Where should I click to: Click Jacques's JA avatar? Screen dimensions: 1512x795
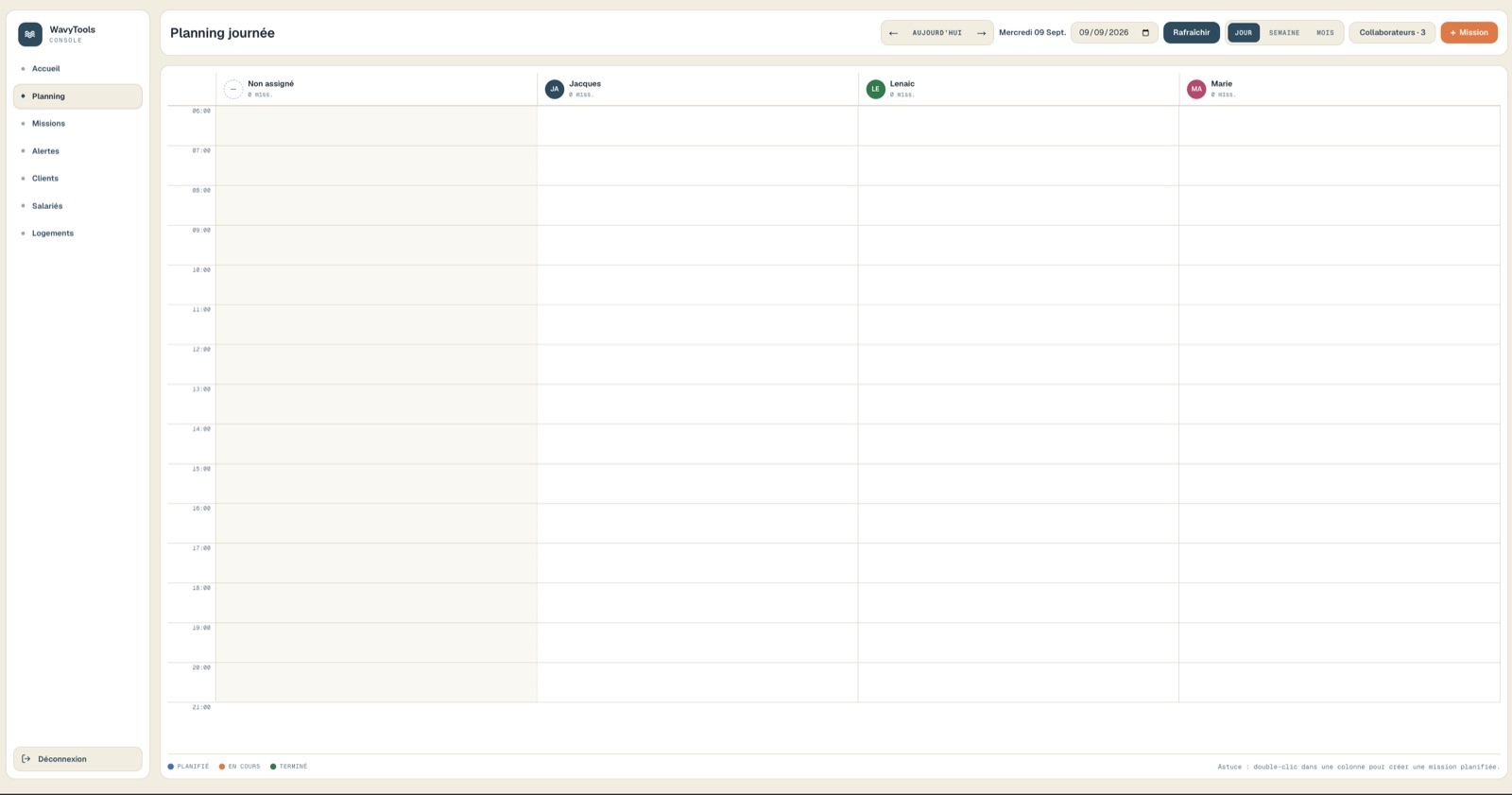point(555,89)
